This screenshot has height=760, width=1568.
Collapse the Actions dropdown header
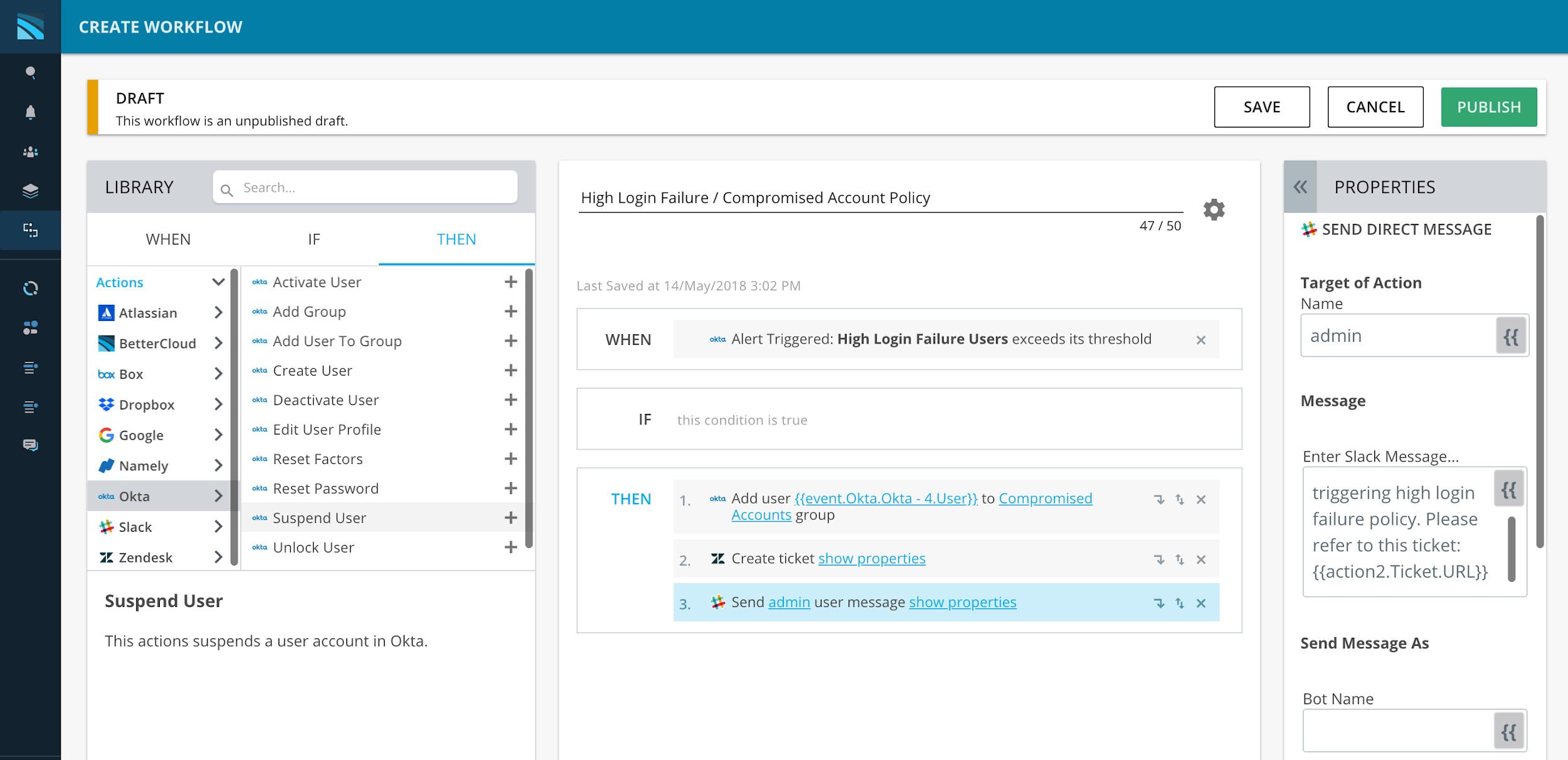coord(218,282)
